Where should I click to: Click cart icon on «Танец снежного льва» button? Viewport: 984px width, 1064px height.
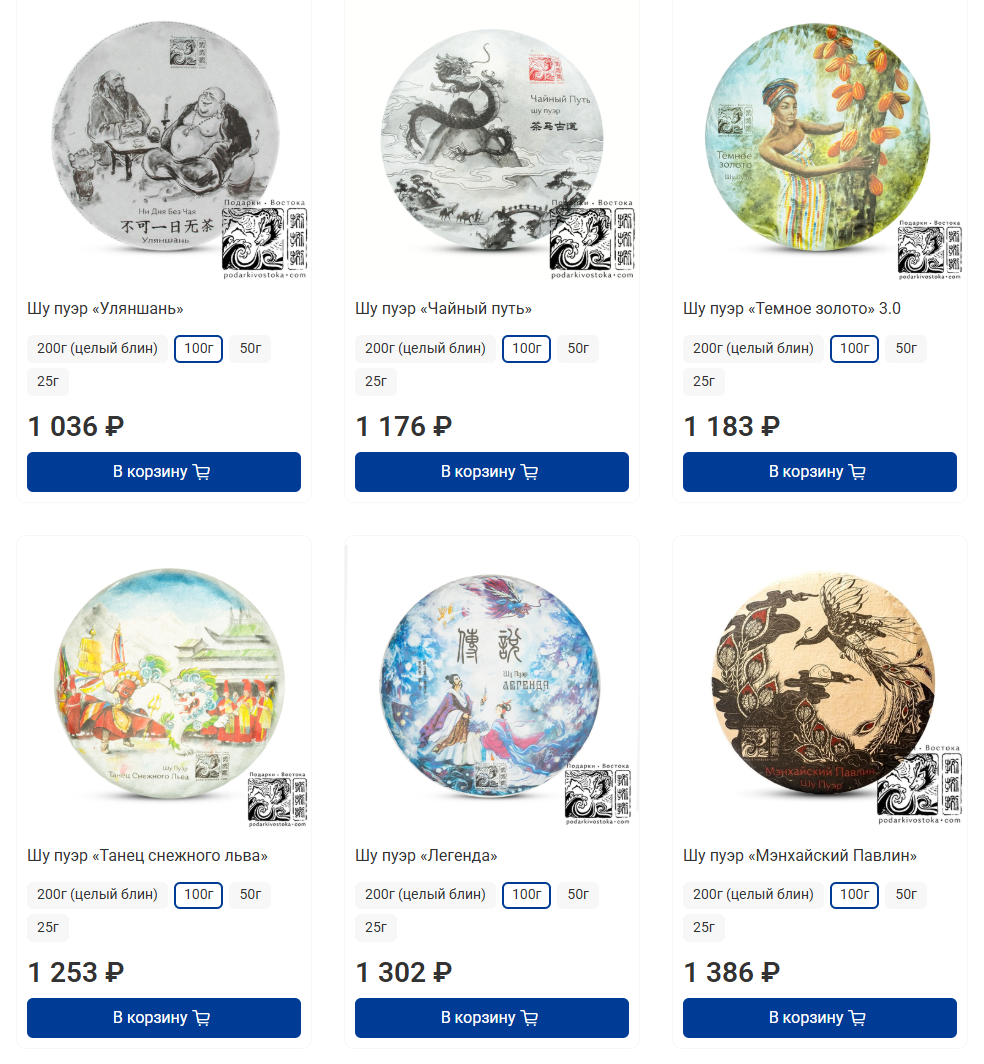click(x=202, y=1017)
